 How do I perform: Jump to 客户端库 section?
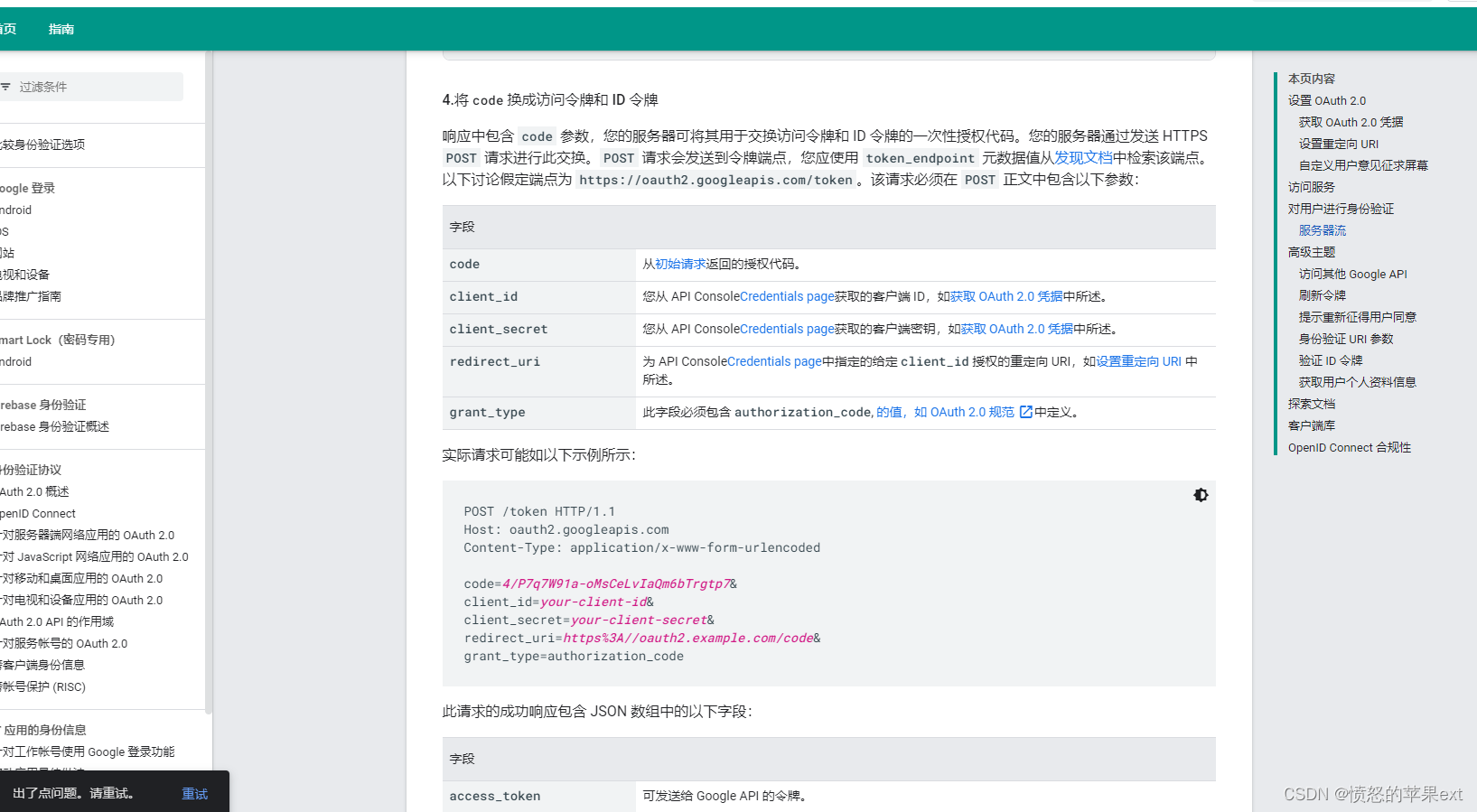point(1312,425)
